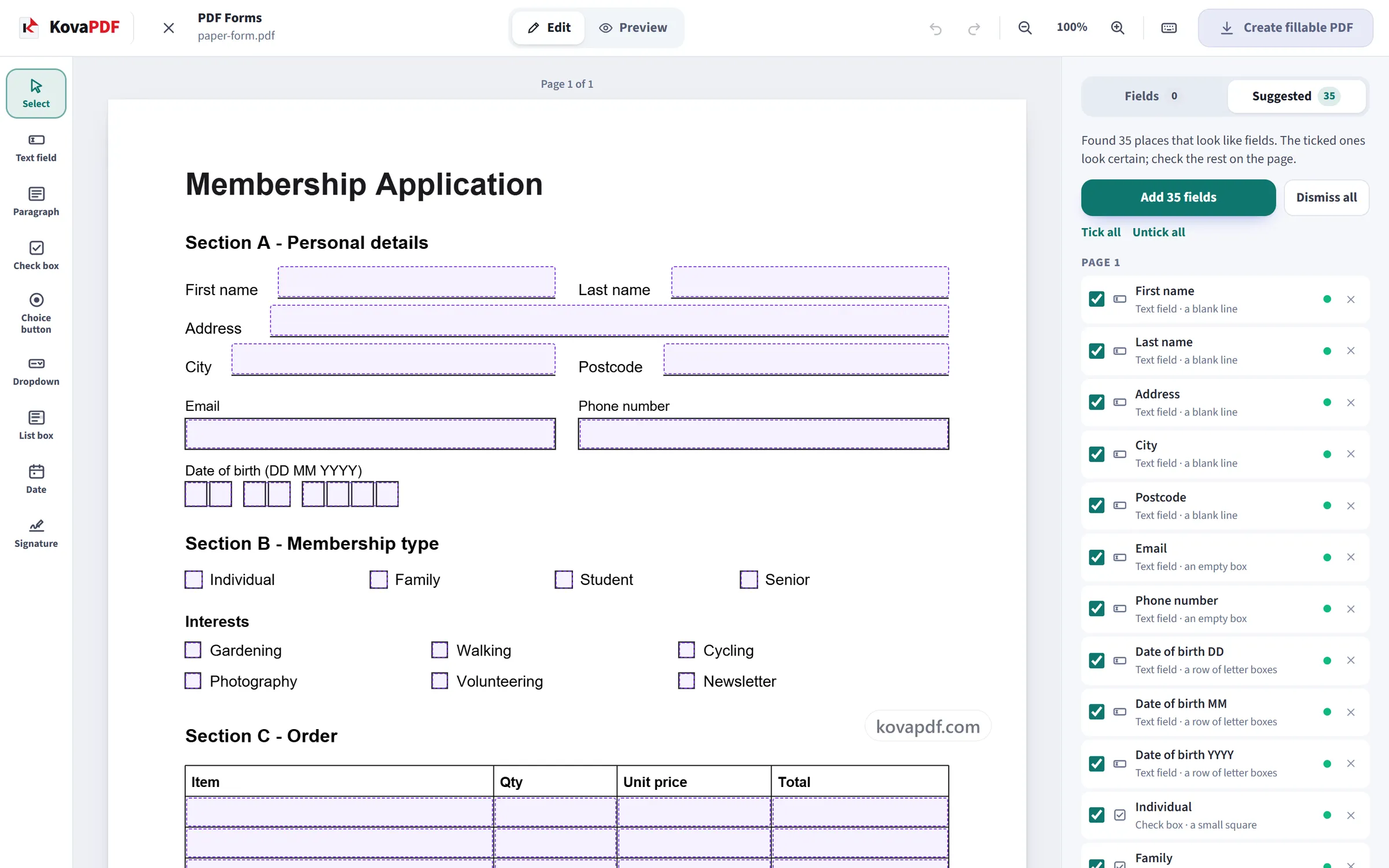Image resolution: width=1389 pixels, height=868 pixels.
Task: Click the Untick all link
Action: (x=1159, y=232)
